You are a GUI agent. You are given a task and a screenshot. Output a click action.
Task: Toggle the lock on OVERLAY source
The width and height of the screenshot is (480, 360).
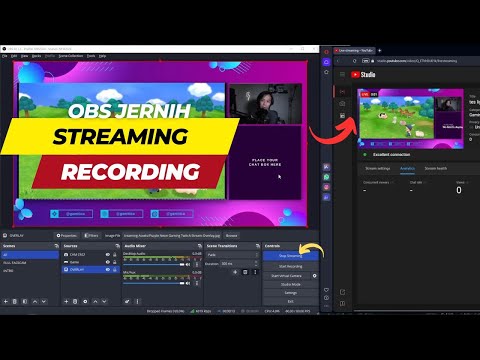point(115,269)
